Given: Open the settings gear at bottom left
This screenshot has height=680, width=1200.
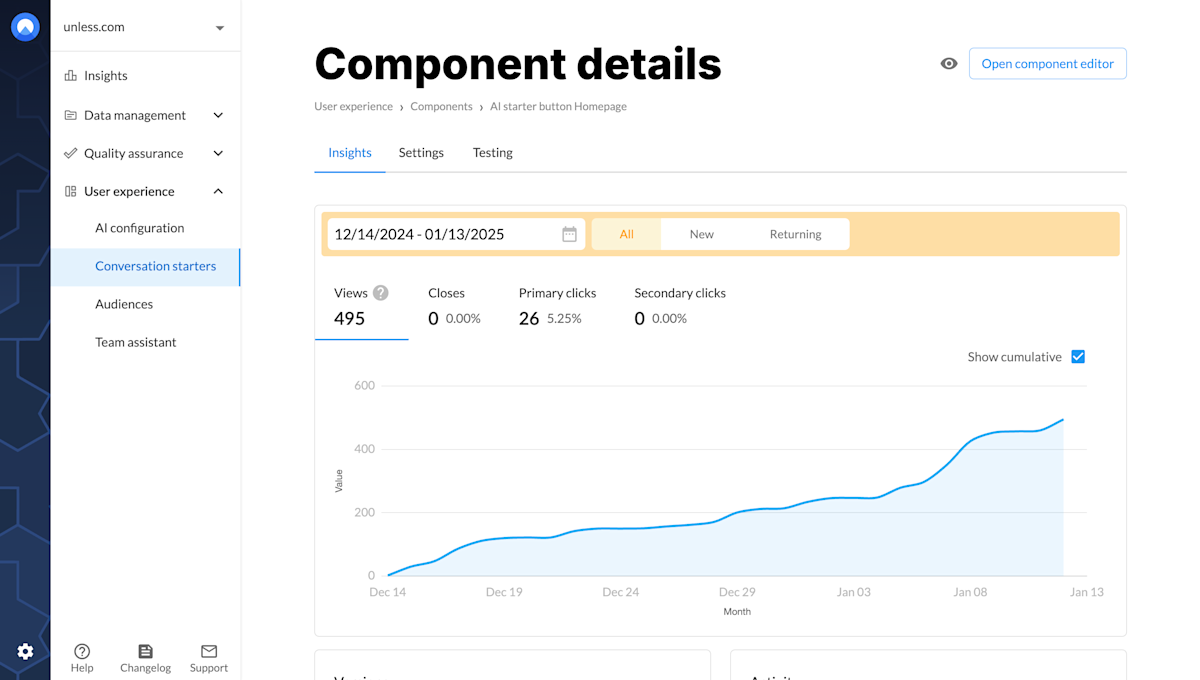Looking at the screenshot, I should (x=25, y=651).
